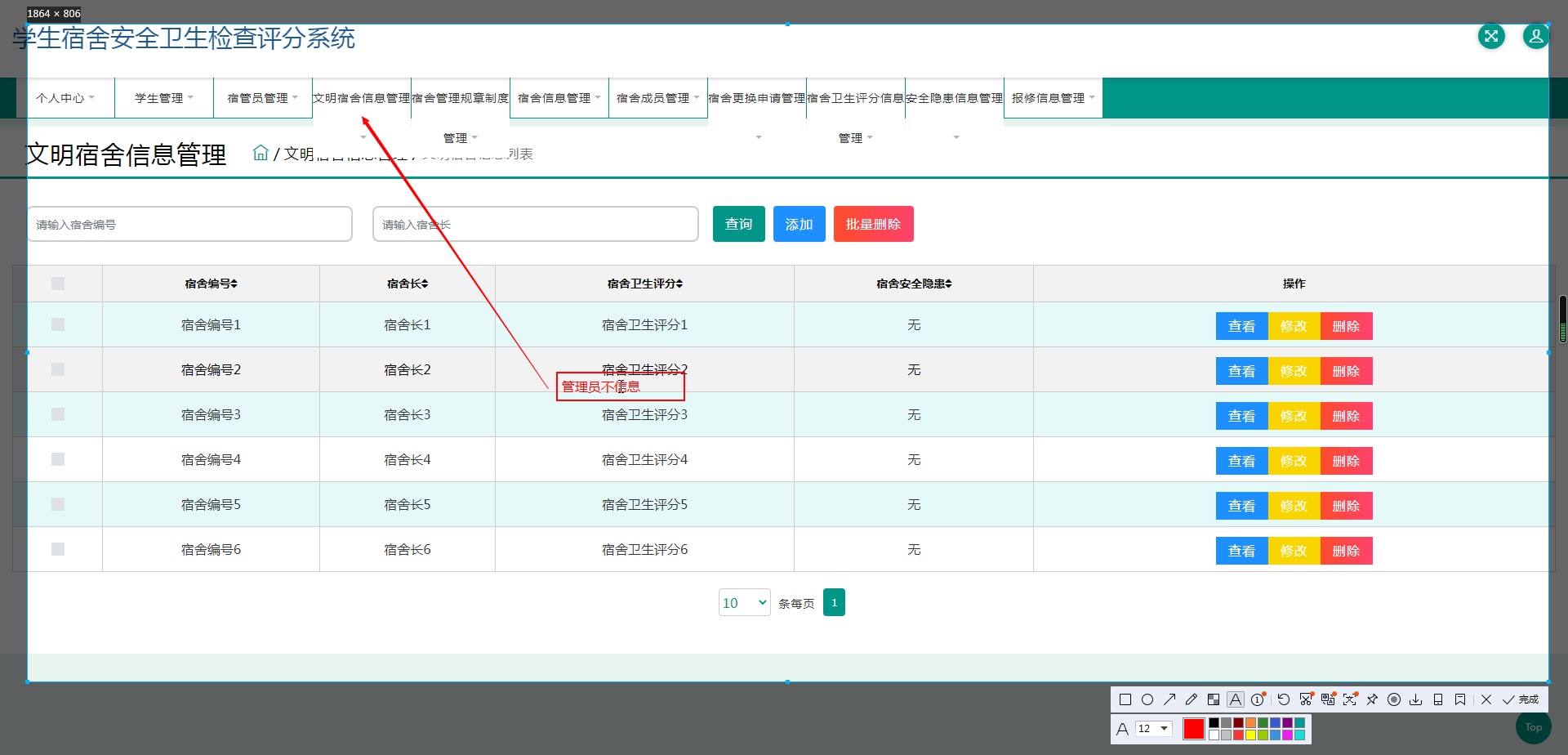Sort the table by 宿舍编号 column
This screenshot has height=755, width=1568.
point(211,284)
